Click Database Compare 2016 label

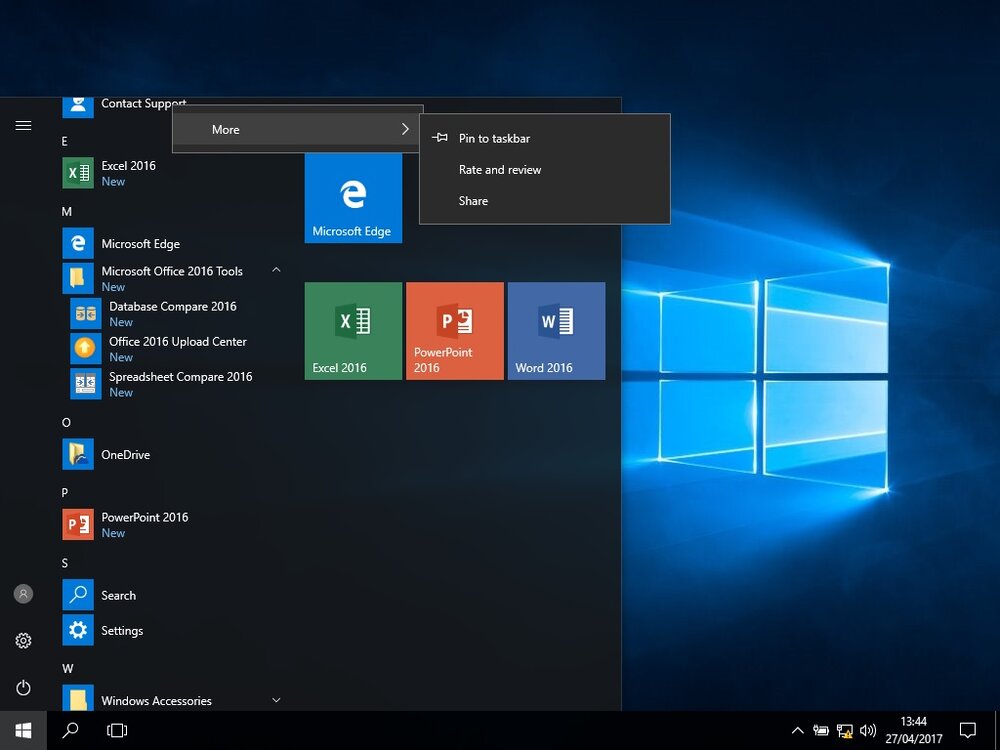pyautogui.click(x=173, y=307)
